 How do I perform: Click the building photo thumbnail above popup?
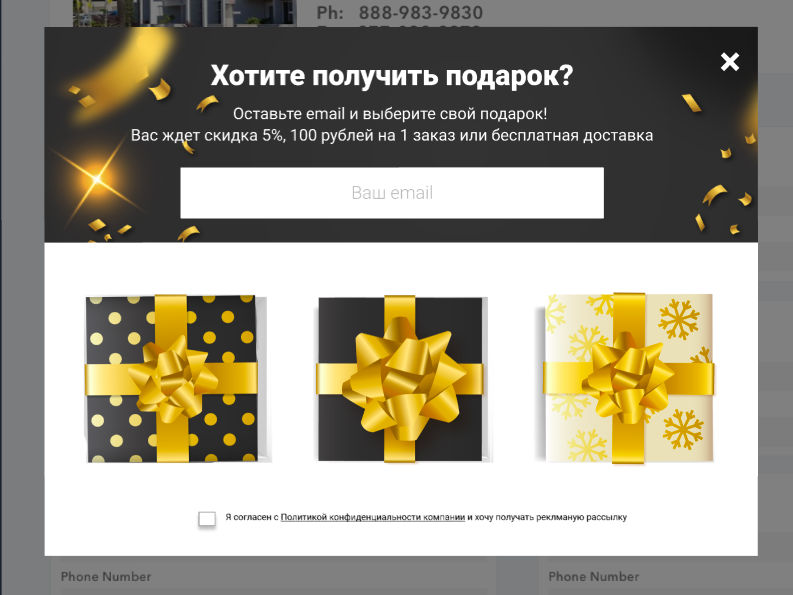coord(185,13)
